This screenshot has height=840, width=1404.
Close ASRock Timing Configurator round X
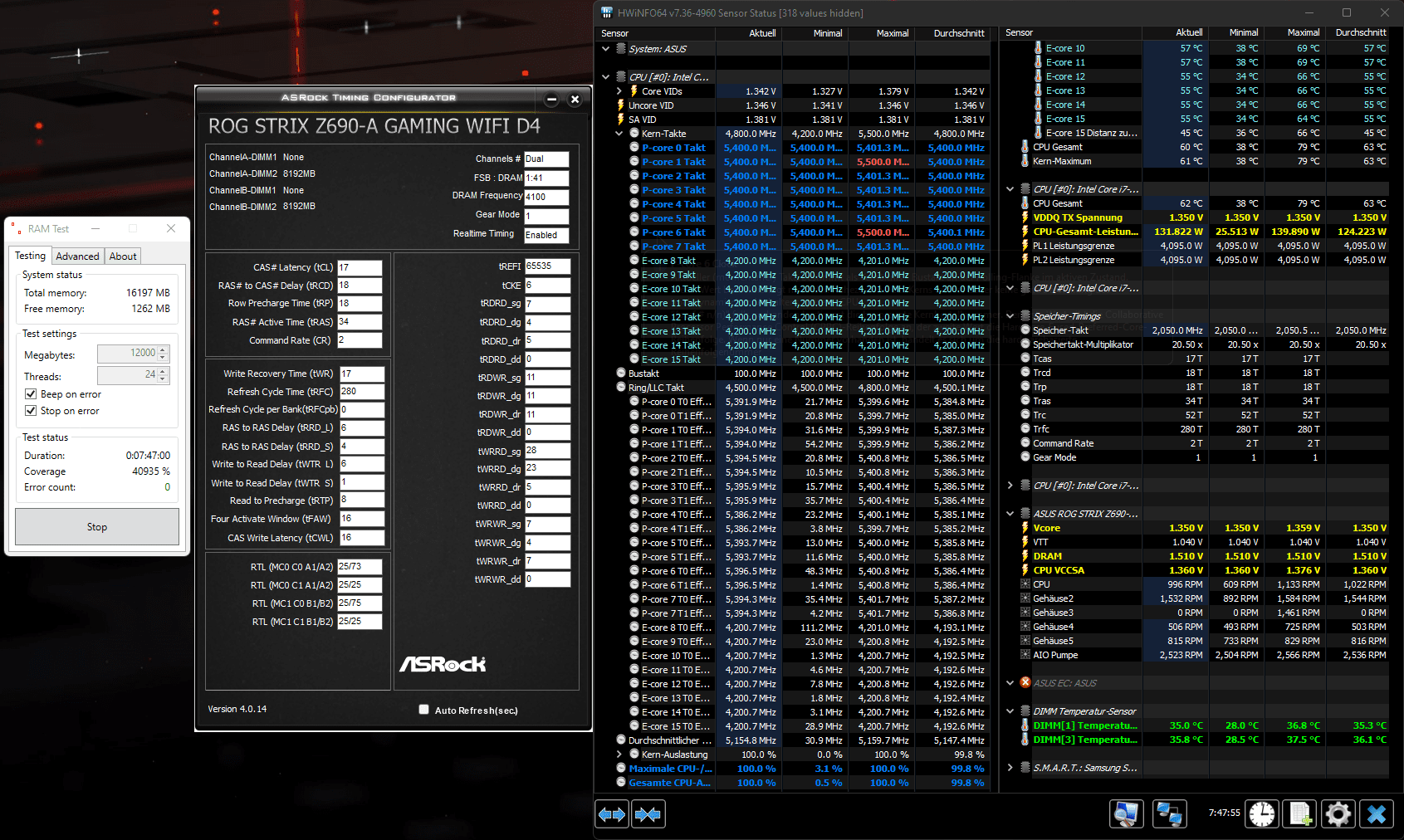tap(575, 100)
